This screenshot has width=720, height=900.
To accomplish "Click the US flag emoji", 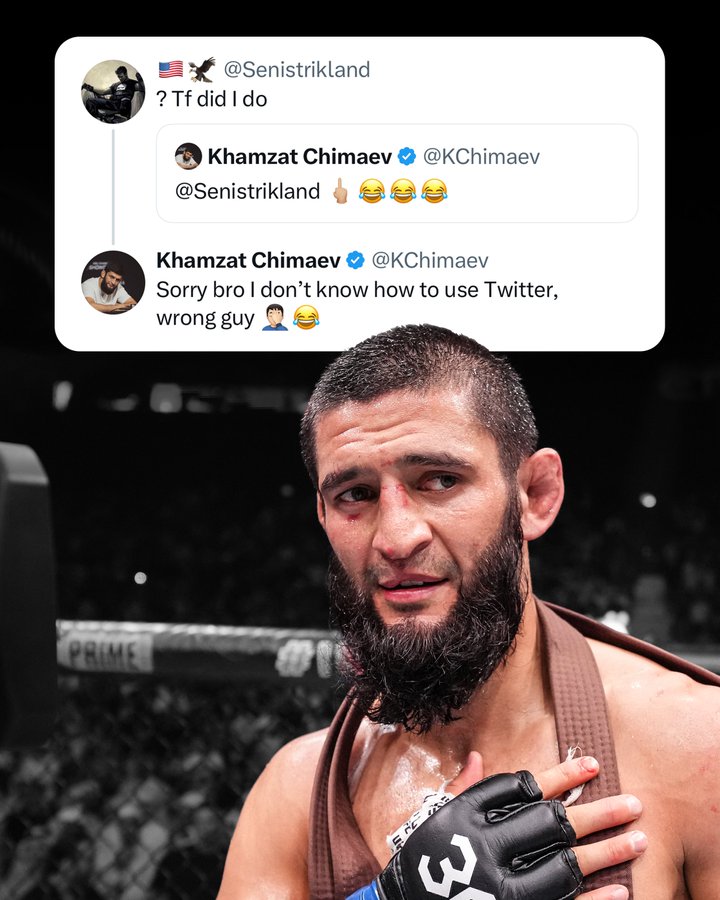I will tap(171, 69).
